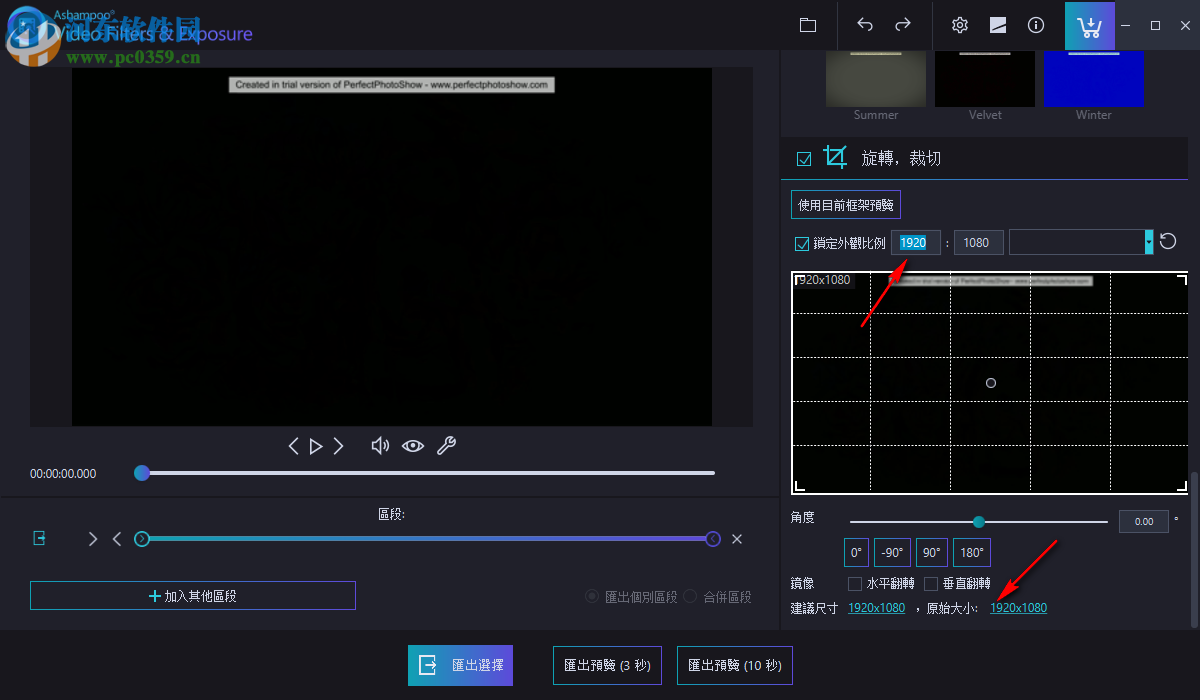Image resolution: width=1200 pixels, height=700 pixels.
Task: Select the Winter filter thumbnail
Action: pos(1093,78)
